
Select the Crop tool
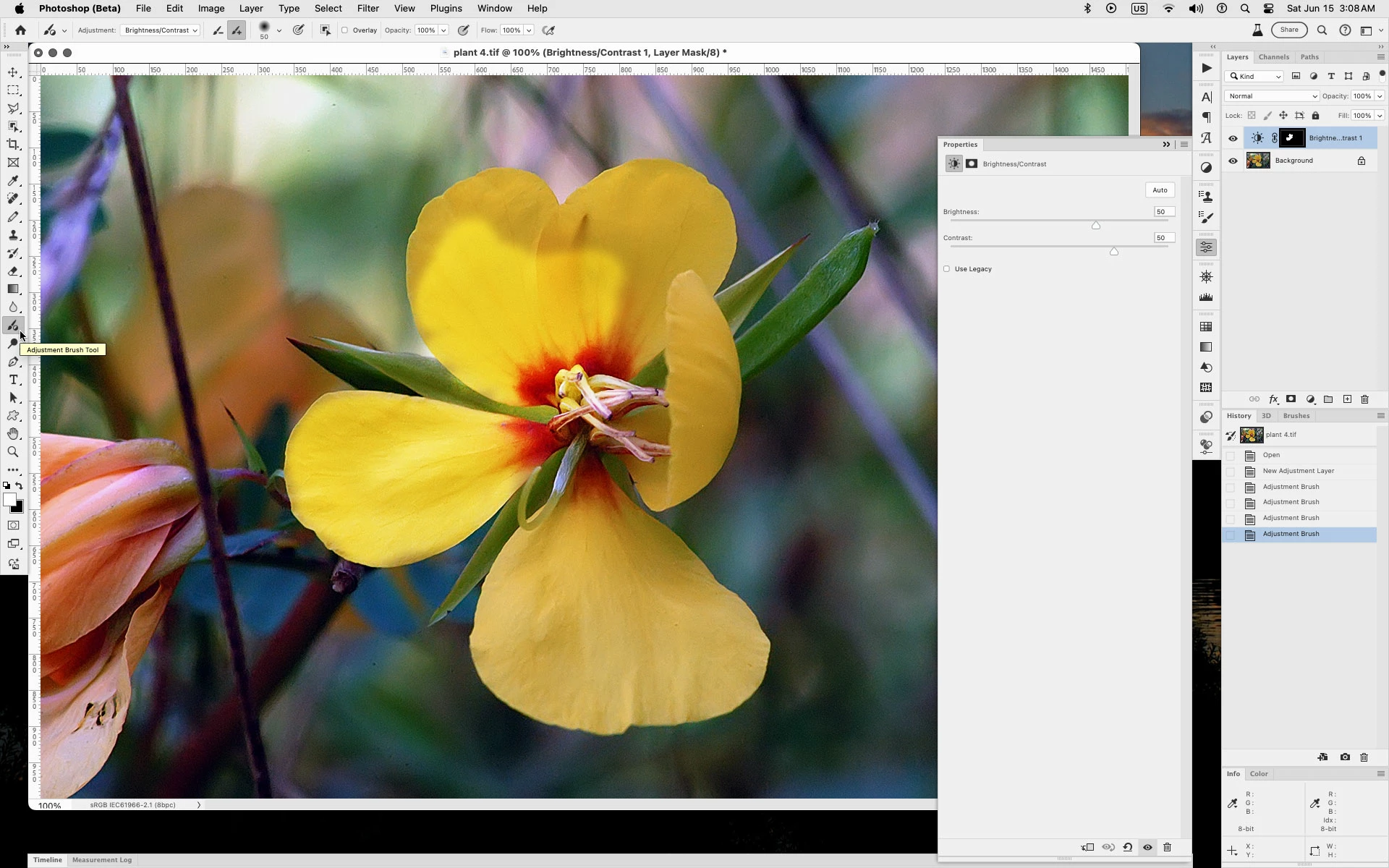point(13,145)
